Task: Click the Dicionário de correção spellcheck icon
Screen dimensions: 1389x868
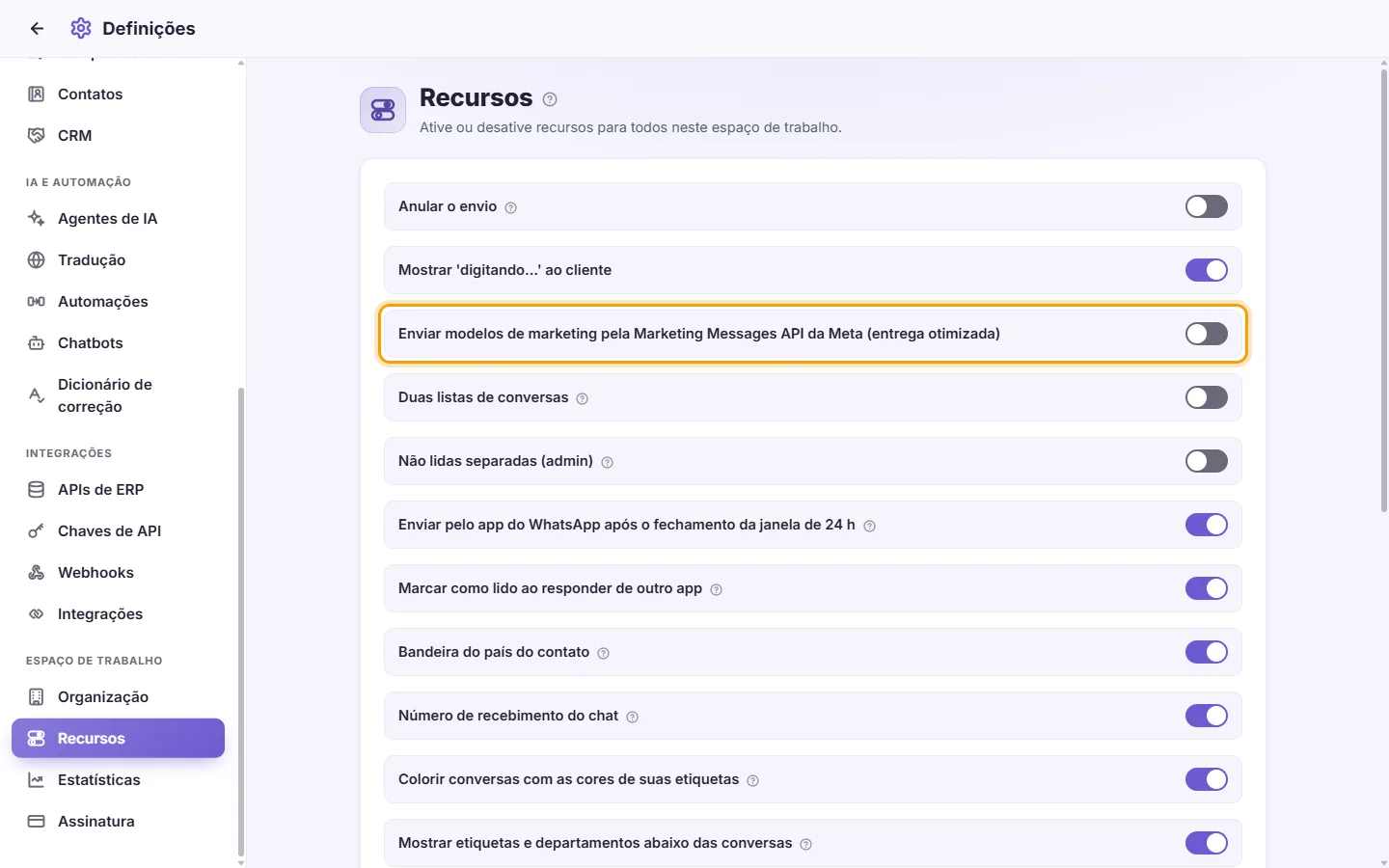Action: point(37,395)
